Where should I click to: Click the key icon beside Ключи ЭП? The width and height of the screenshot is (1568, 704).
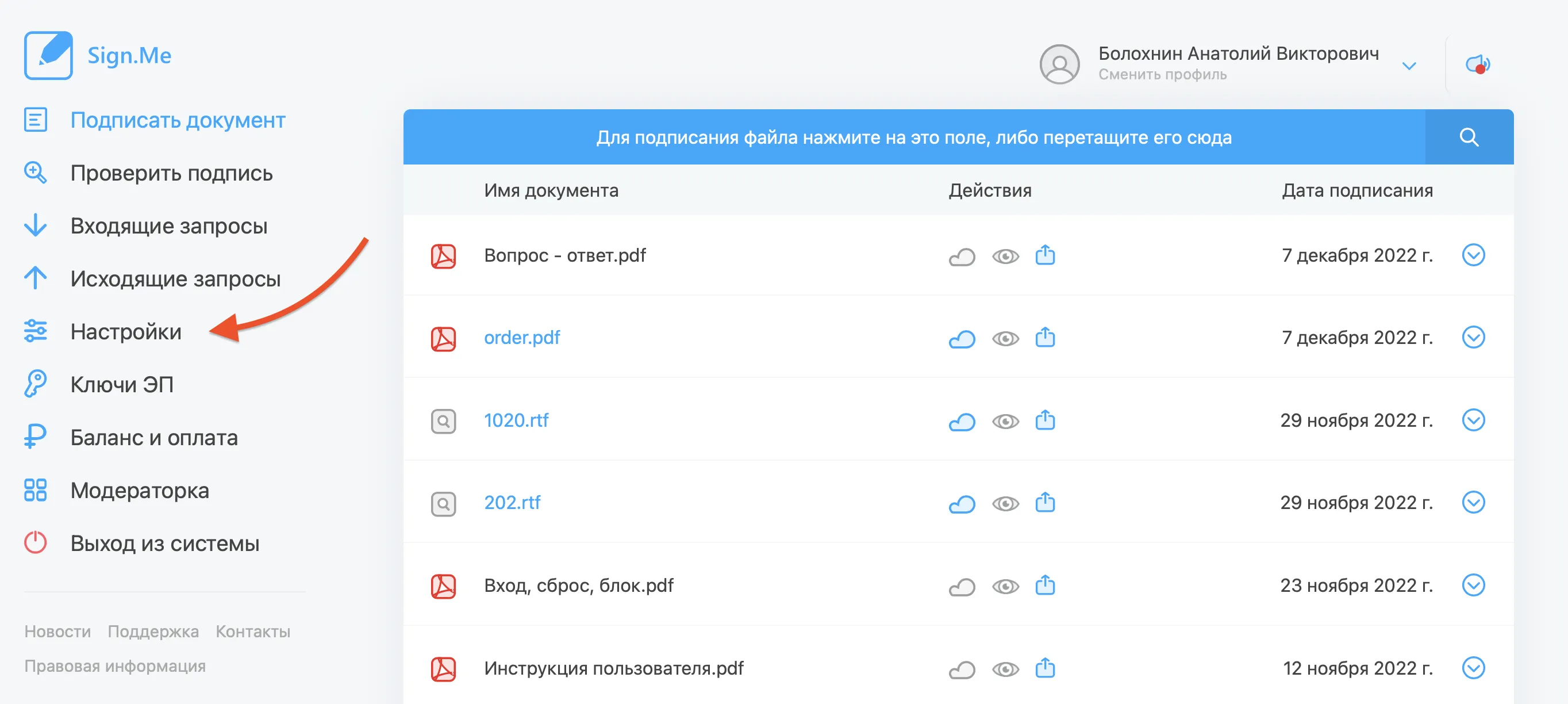pyautogui.click(x=35, y=384)
